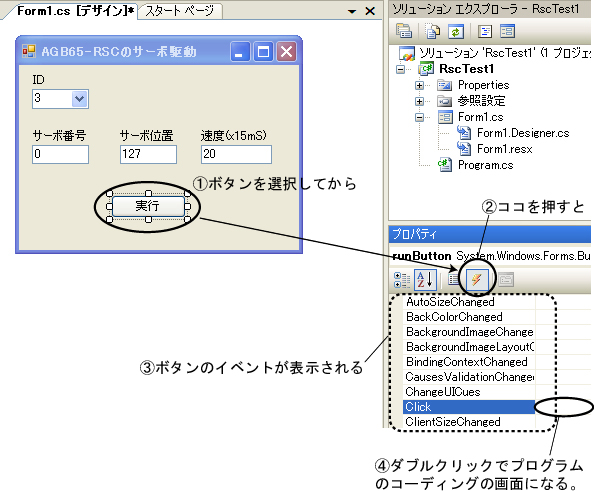Viewport: 594px width, 491px height.
Task: Expand the Properties folder node
Action: 419,85
